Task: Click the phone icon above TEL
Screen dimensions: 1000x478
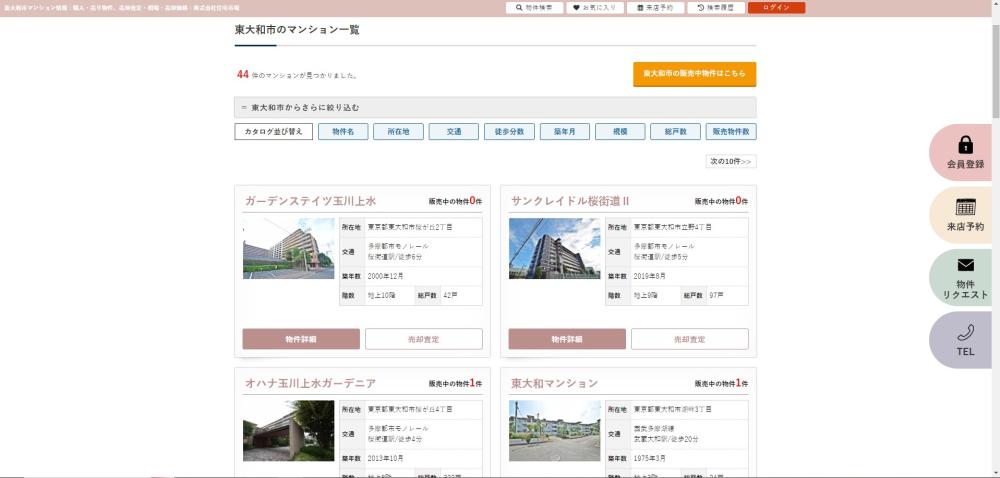Action: [x=966, y=333]
